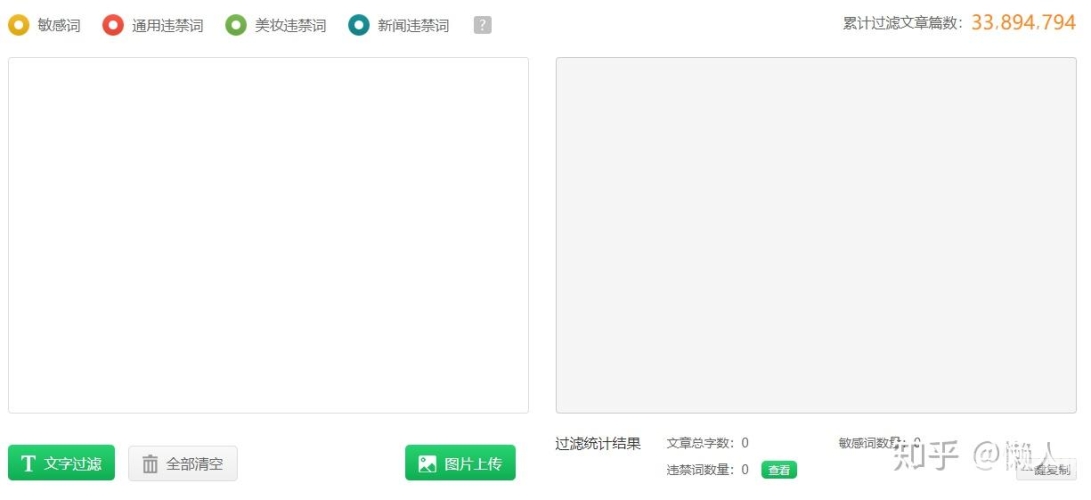
Task: Click inside the left text input area
Action: (x=268, y=235)
